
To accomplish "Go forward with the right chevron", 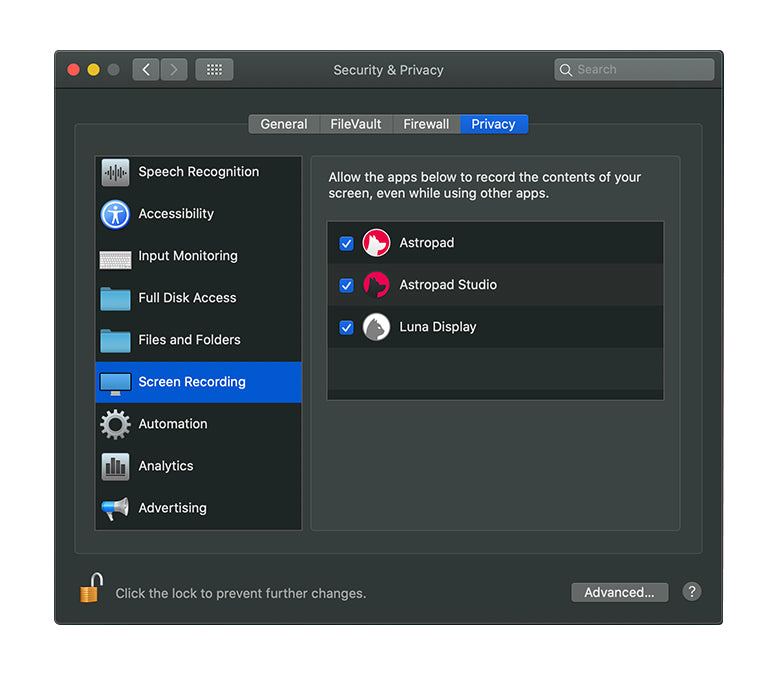I will pos(174,70).
